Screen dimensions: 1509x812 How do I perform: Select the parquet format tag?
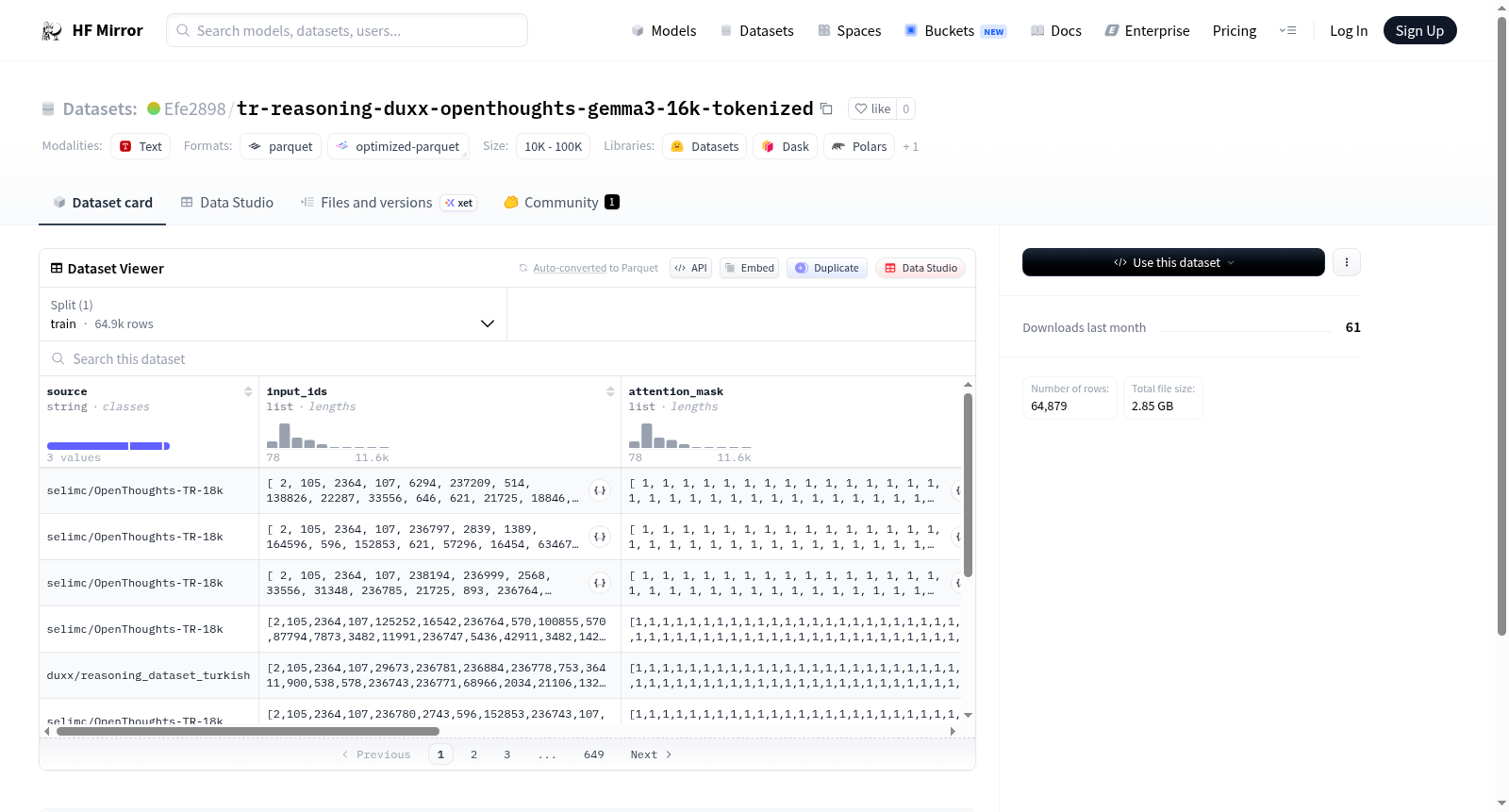(x=281, y=146)
